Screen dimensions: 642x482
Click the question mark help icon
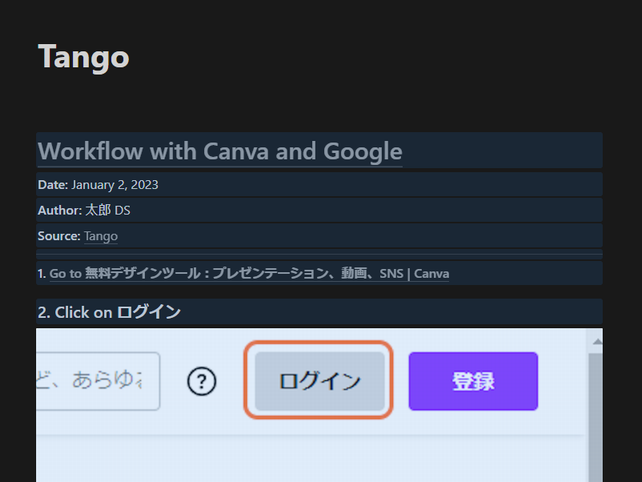click(201, 381)
